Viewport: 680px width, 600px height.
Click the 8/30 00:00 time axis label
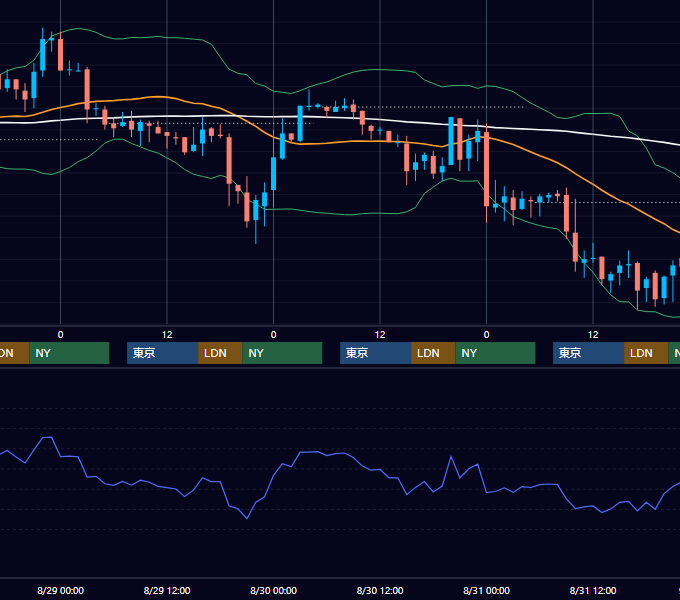pos(273,590)
